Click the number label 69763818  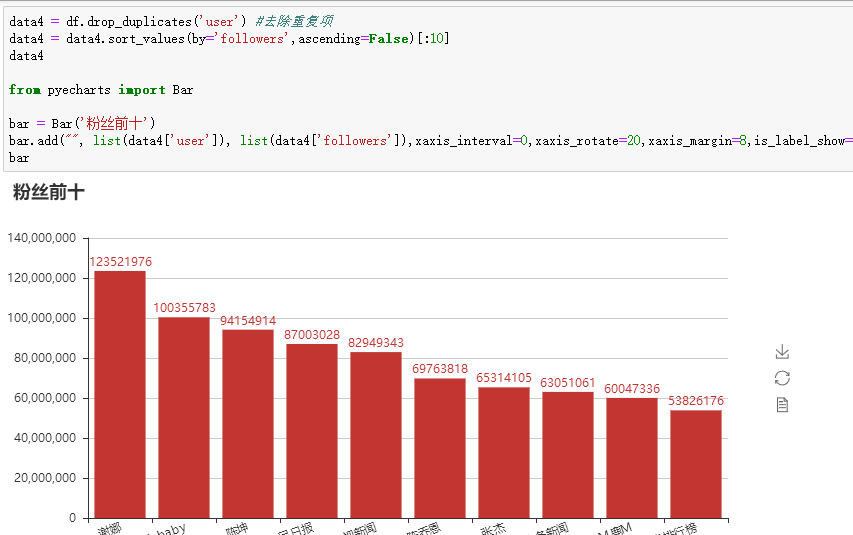(x=440, y=369)
